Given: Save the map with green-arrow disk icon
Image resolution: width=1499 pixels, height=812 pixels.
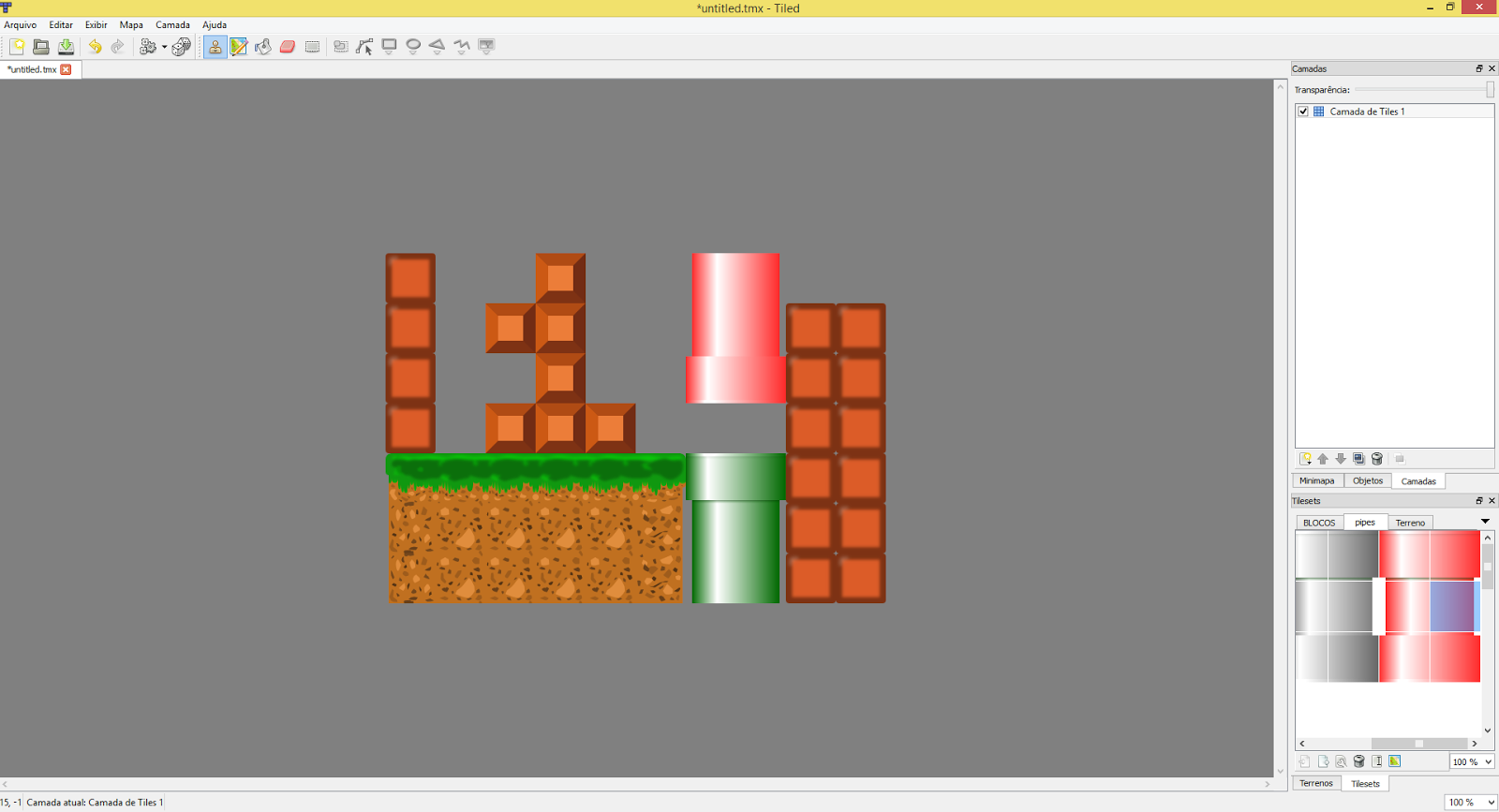Looking at the screenshot, I should [x=66, y=46].
